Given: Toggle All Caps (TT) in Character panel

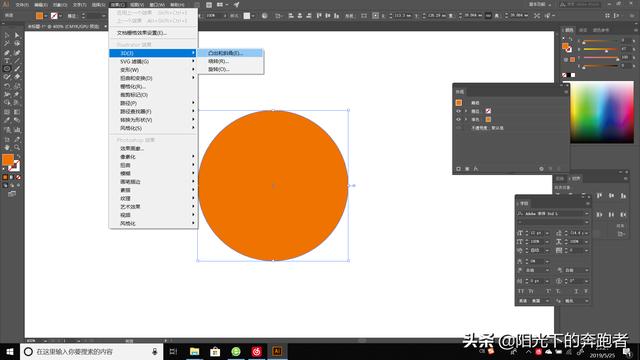Looking at the screenshot, I should pos(521,291).
